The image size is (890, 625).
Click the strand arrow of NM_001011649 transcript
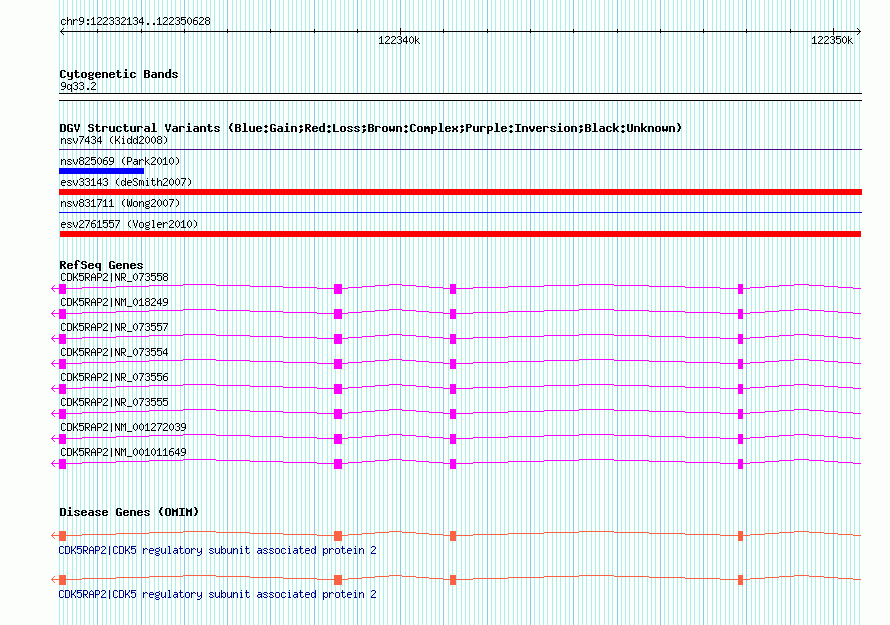(x=54, y=464)
